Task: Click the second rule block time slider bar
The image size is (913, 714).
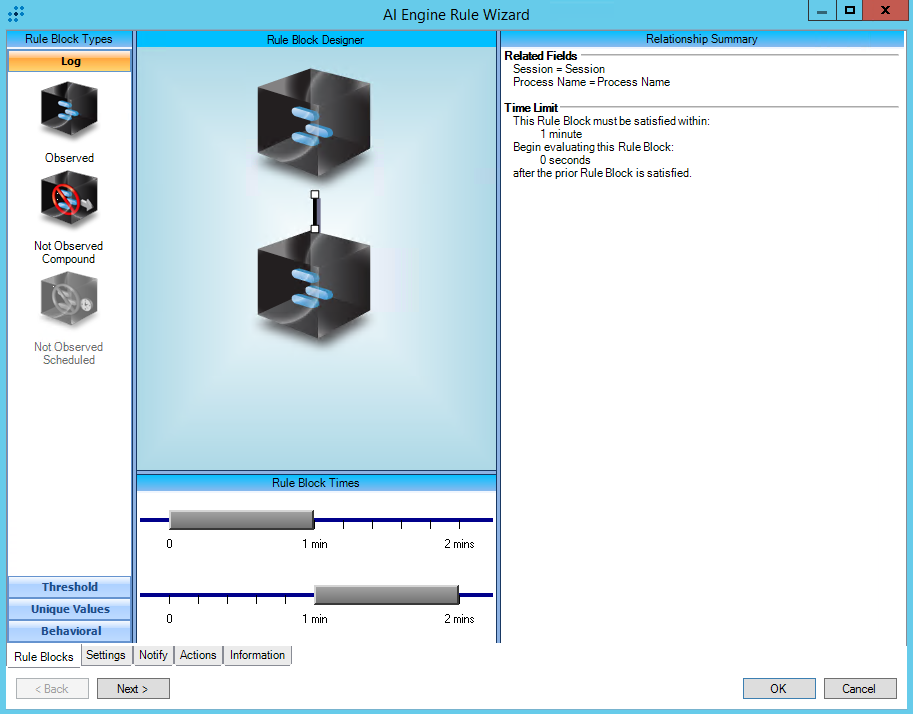Action: coord(386,595)
